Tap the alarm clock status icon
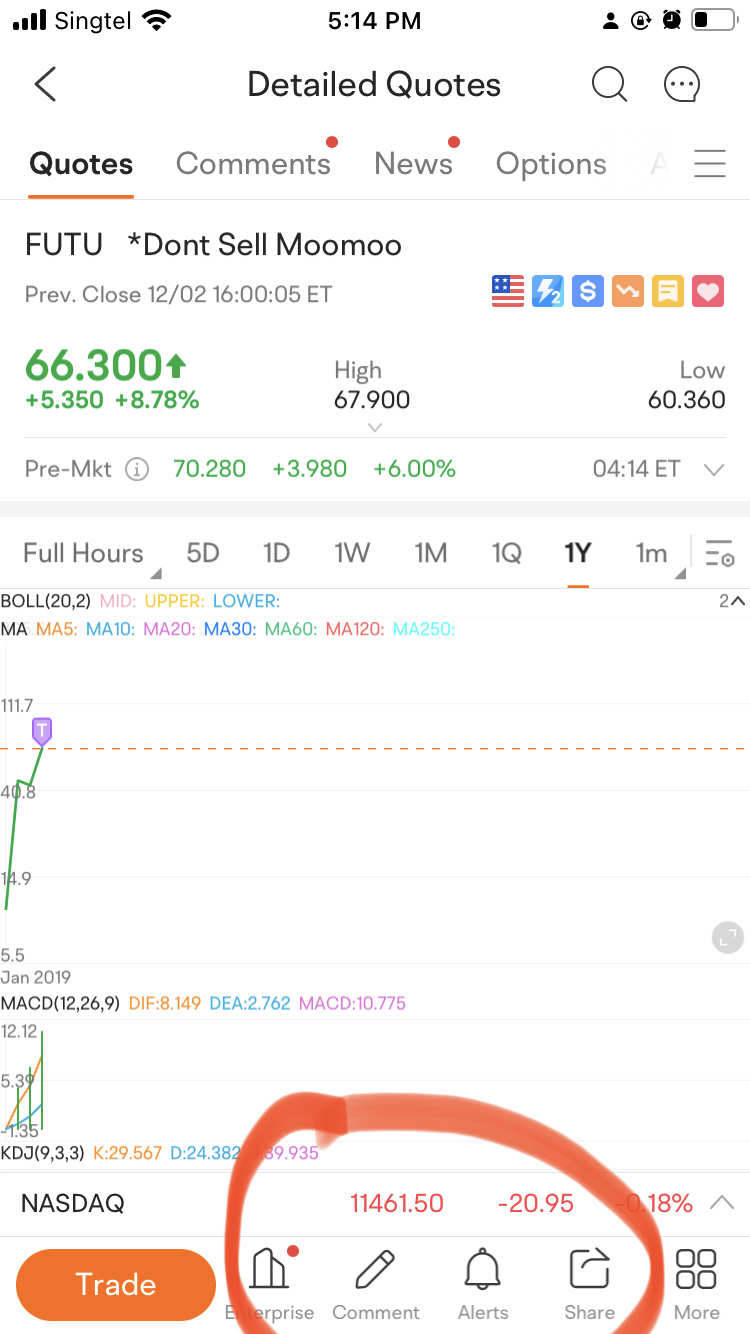Image resolution: width=750 pixels, height=1334 pixels. (672, 20)
